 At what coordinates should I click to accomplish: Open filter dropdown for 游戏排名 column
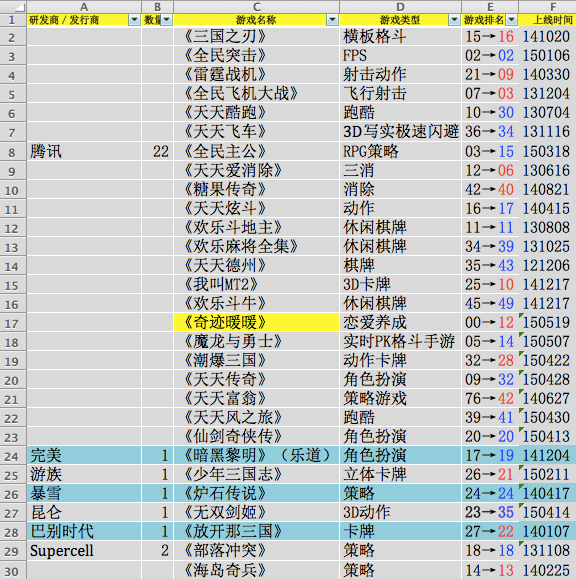[511, 20]
